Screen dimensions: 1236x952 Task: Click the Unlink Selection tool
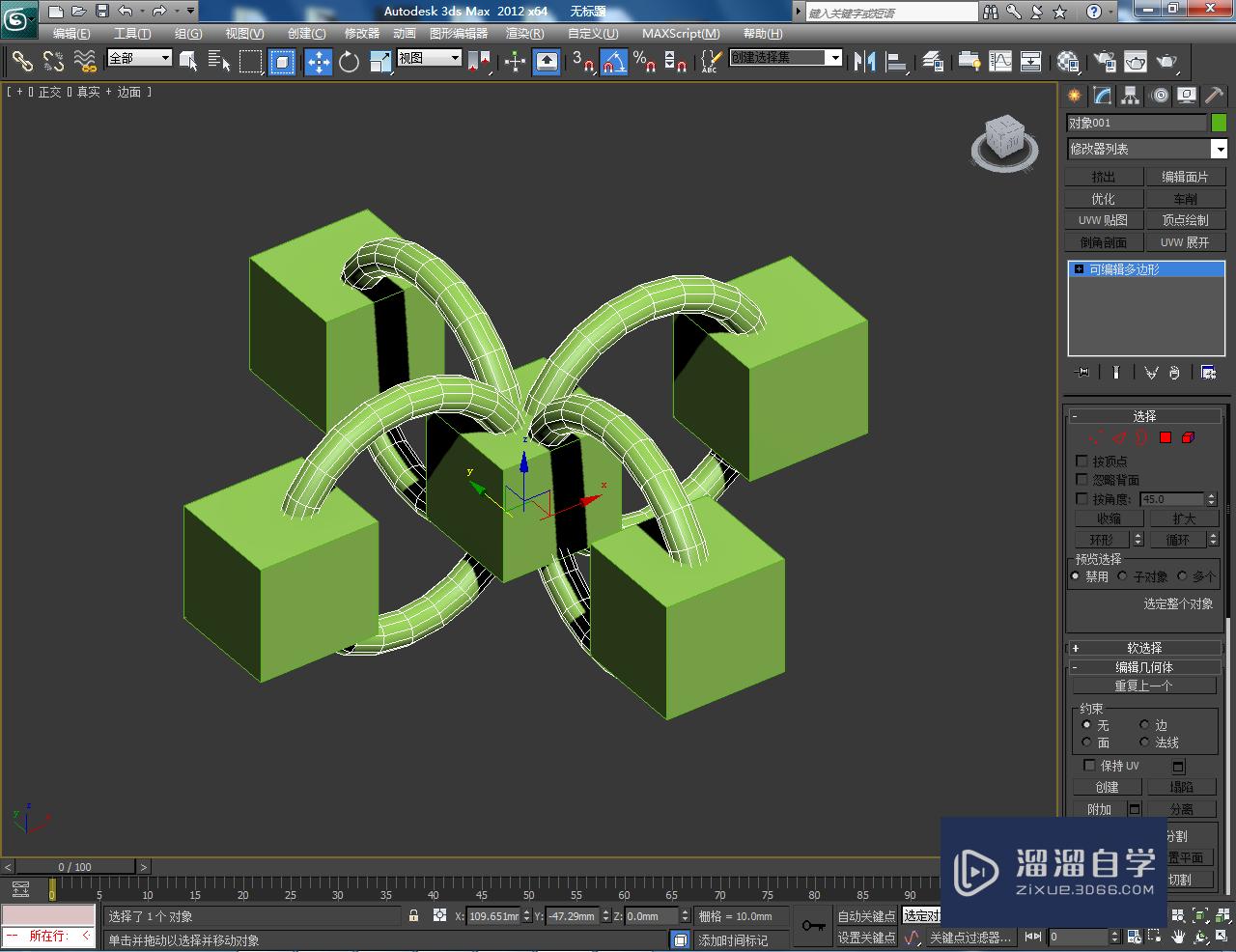(x=54, y=61)
